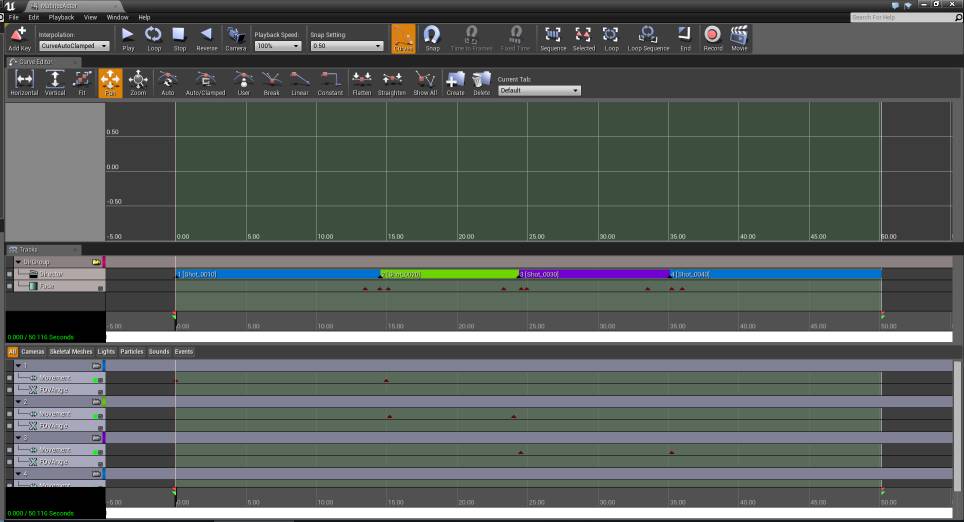Click the End toolbar icon
The height and width of the screenshot is (522, 964).
tap(685, 38)
